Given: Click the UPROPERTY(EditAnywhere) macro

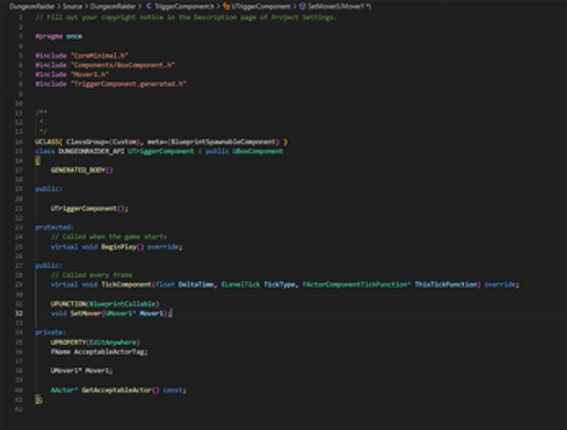Looking at the screenshot, I should 95,342.
